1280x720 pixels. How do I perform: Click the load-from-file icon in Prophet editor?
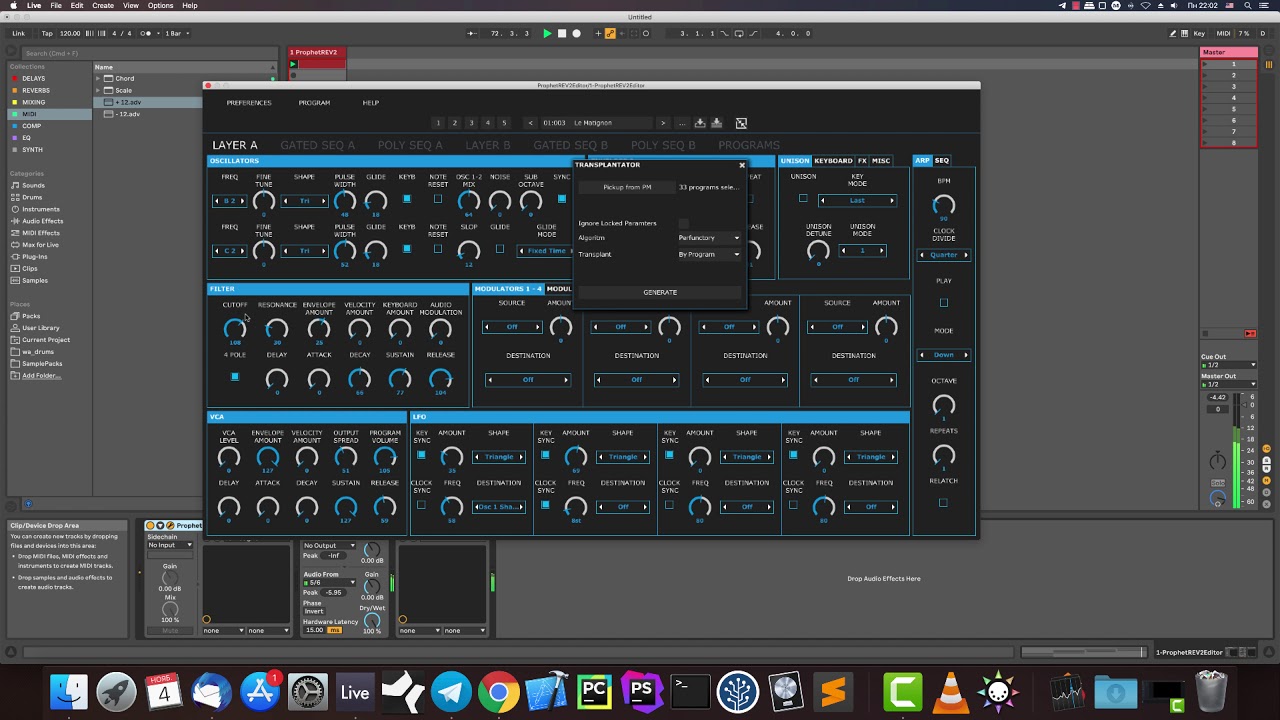coord(716,123)
